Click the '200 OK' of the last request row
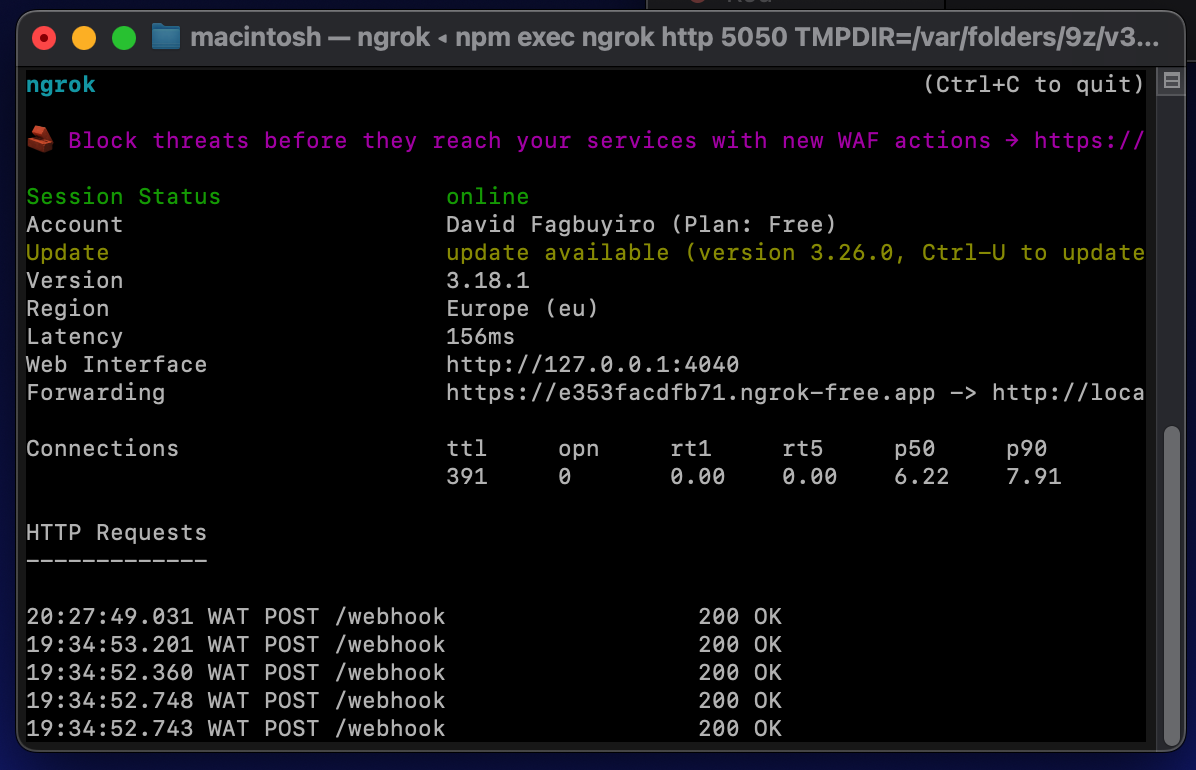The image size is (1196, 770). [739, 729]
